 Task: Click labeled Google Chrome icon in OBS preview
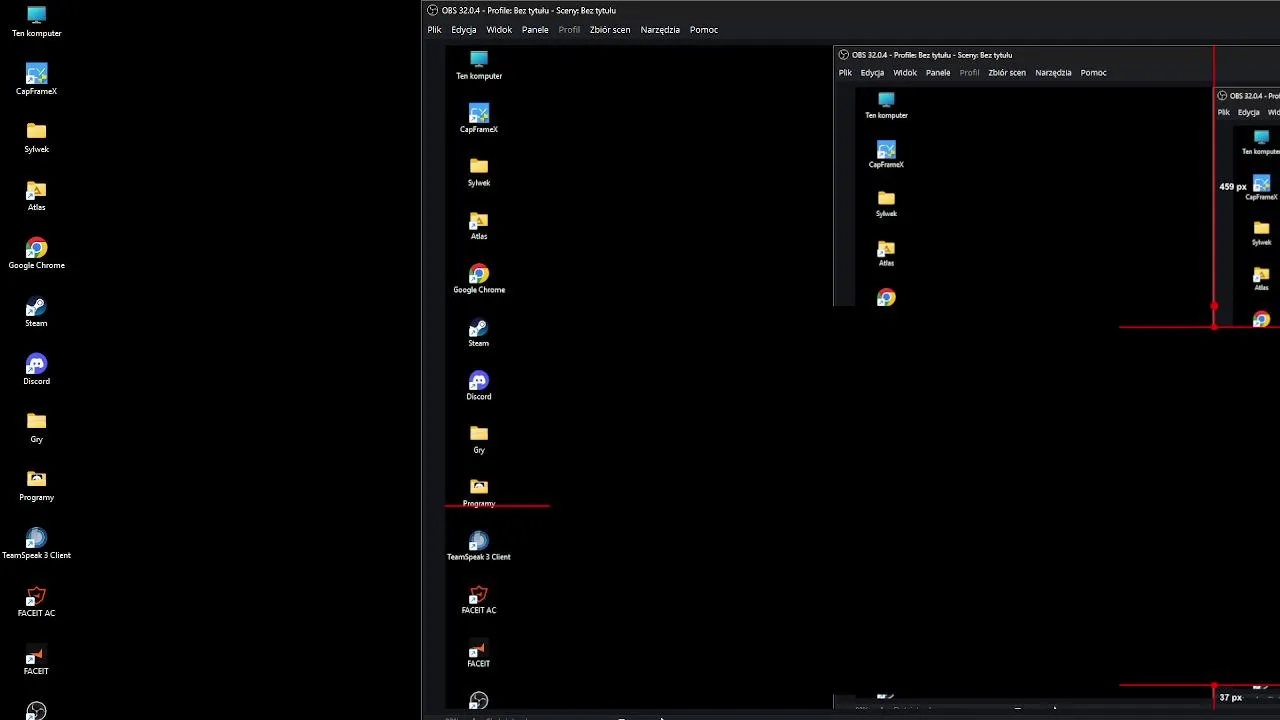tap(479, 279)
